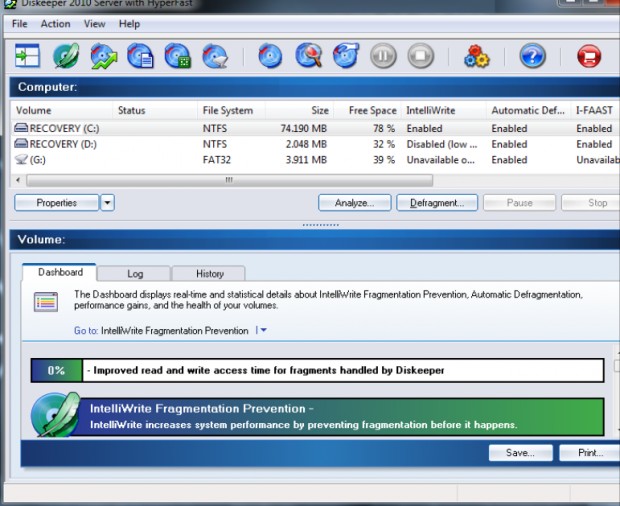The height and width of the screenshot is (506, 620).
Task: Open the View menu
Action: pos(95,24)
